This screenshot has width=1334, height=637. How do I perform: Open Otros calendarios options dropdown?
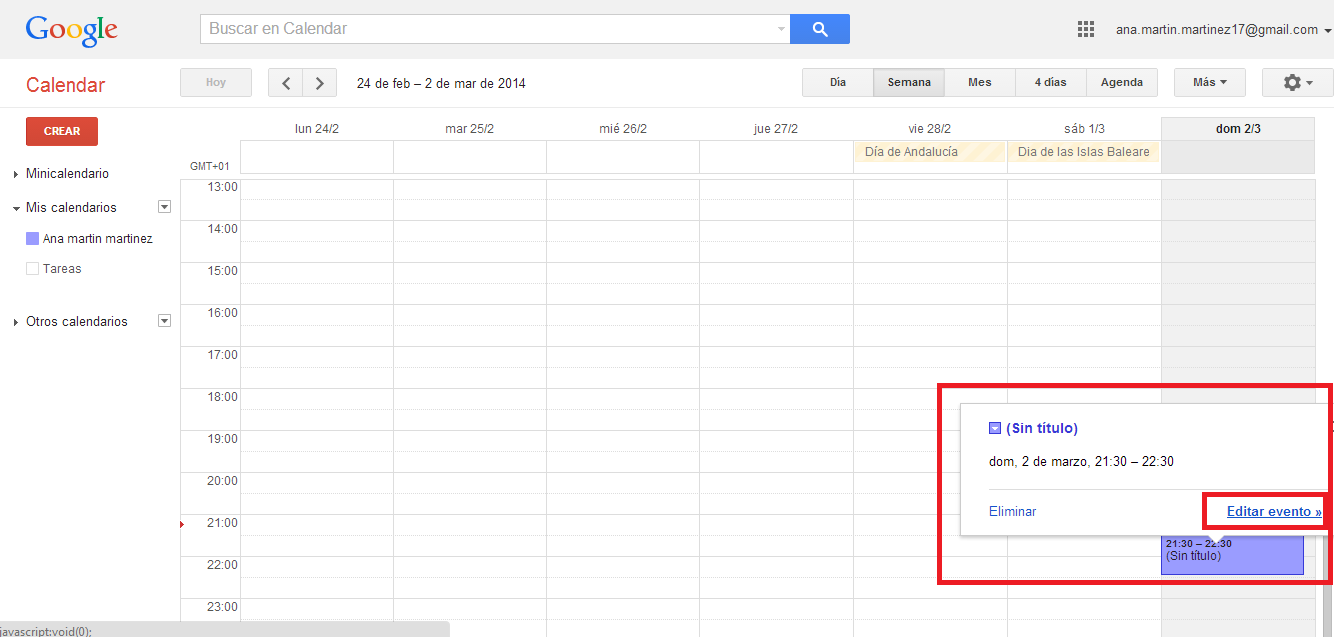tap(165, 321)
